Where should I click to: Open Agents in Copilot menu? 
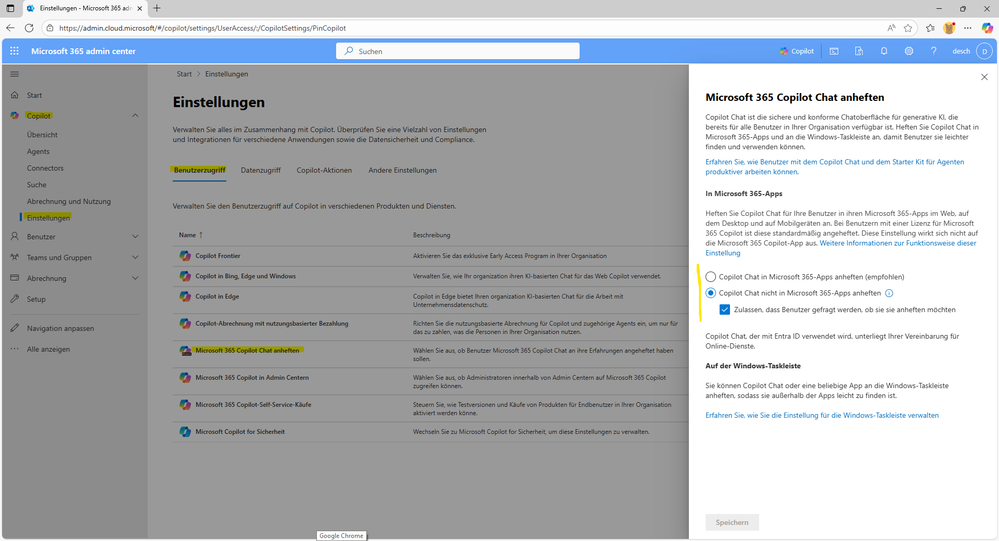[x=38, y=151]
